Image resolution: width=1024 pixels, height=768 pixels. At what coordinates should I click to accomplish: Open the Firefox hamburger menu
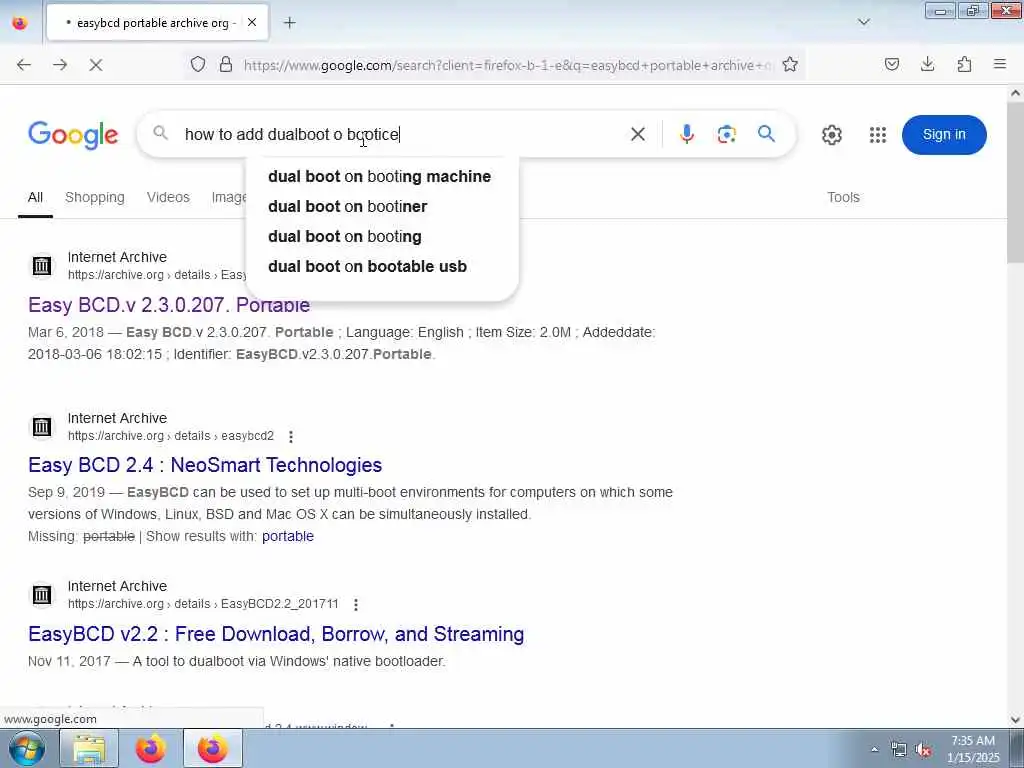(1000, 64)
